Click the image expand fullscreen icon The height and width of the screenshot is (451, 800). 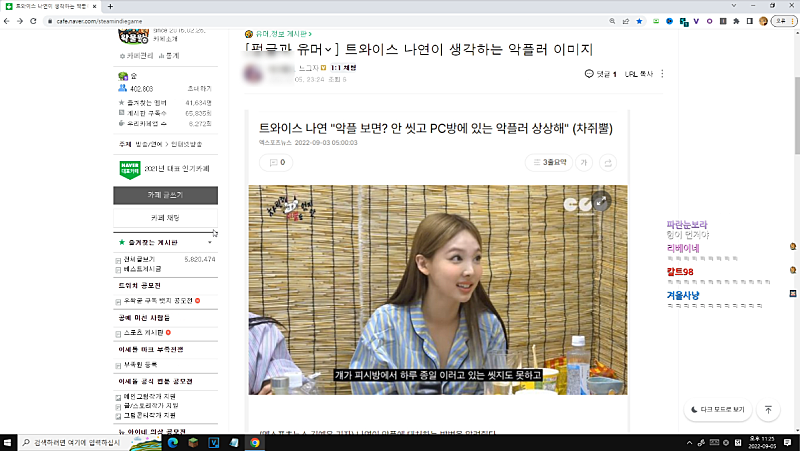[601, 201]
